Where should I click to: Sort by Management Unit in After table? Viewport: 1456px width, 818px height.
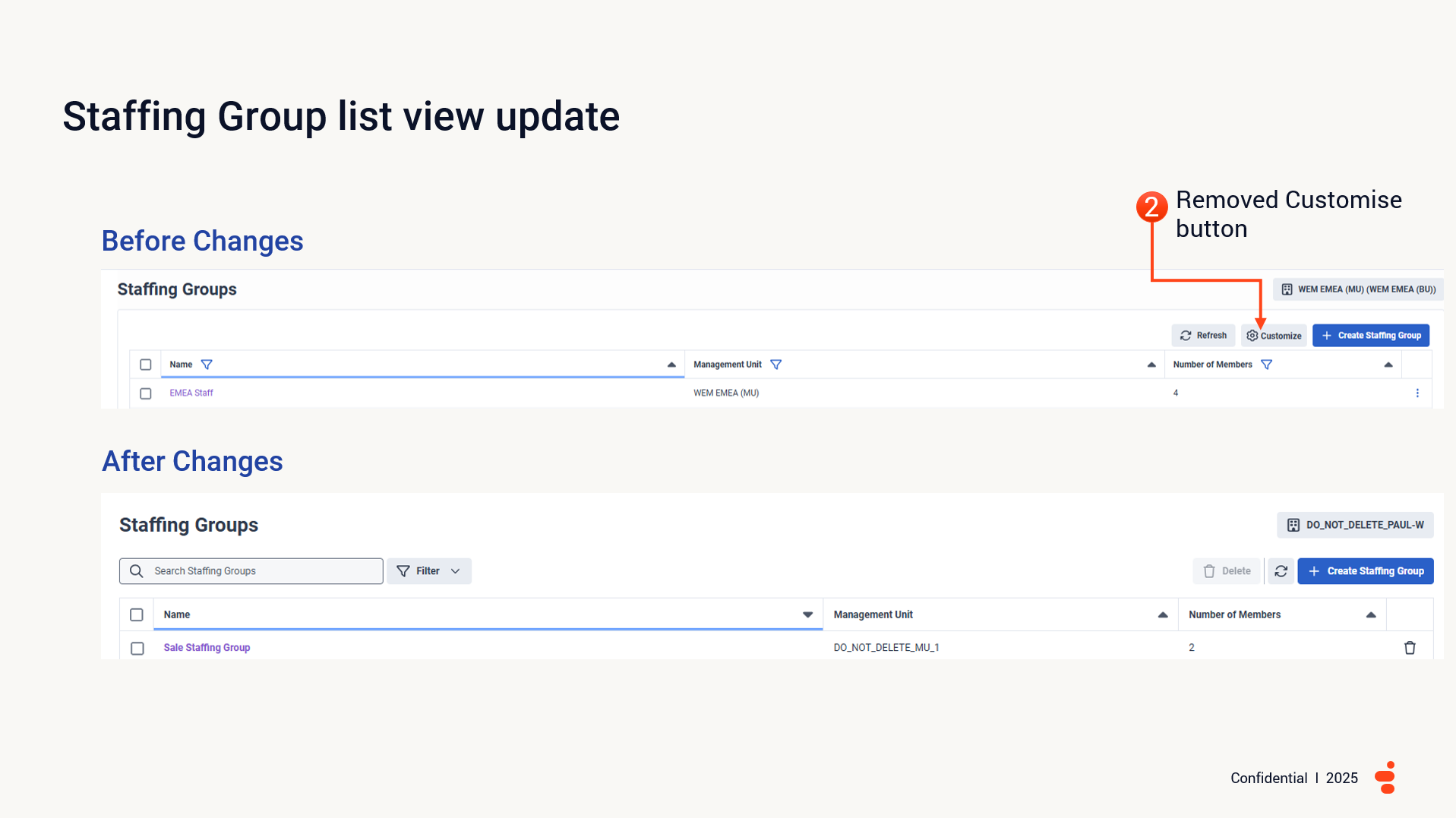click(1162, 614)
